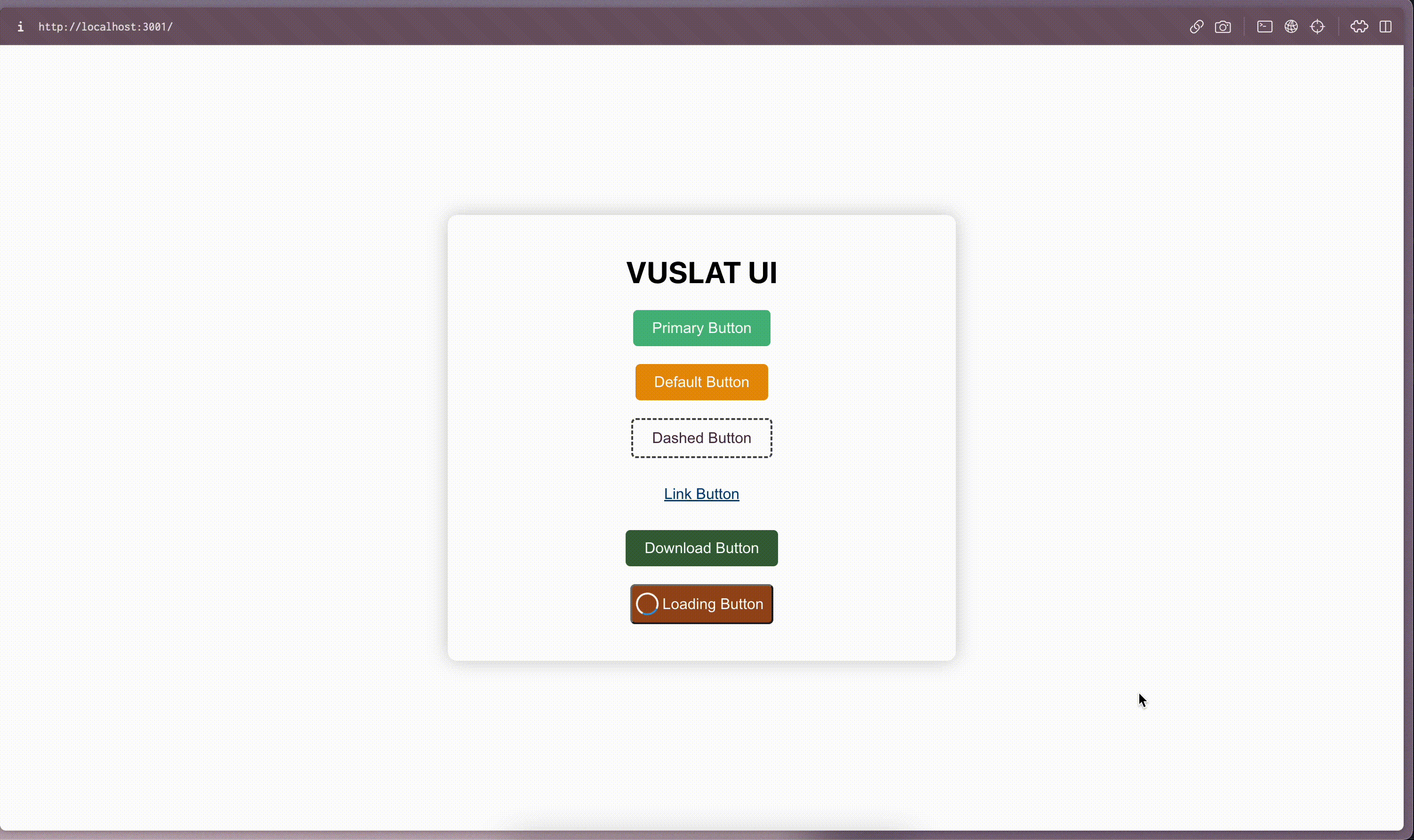Click the link/chain icon in toolbar
This screenshot has height=840, width=1414.
tap(1196, 27)
